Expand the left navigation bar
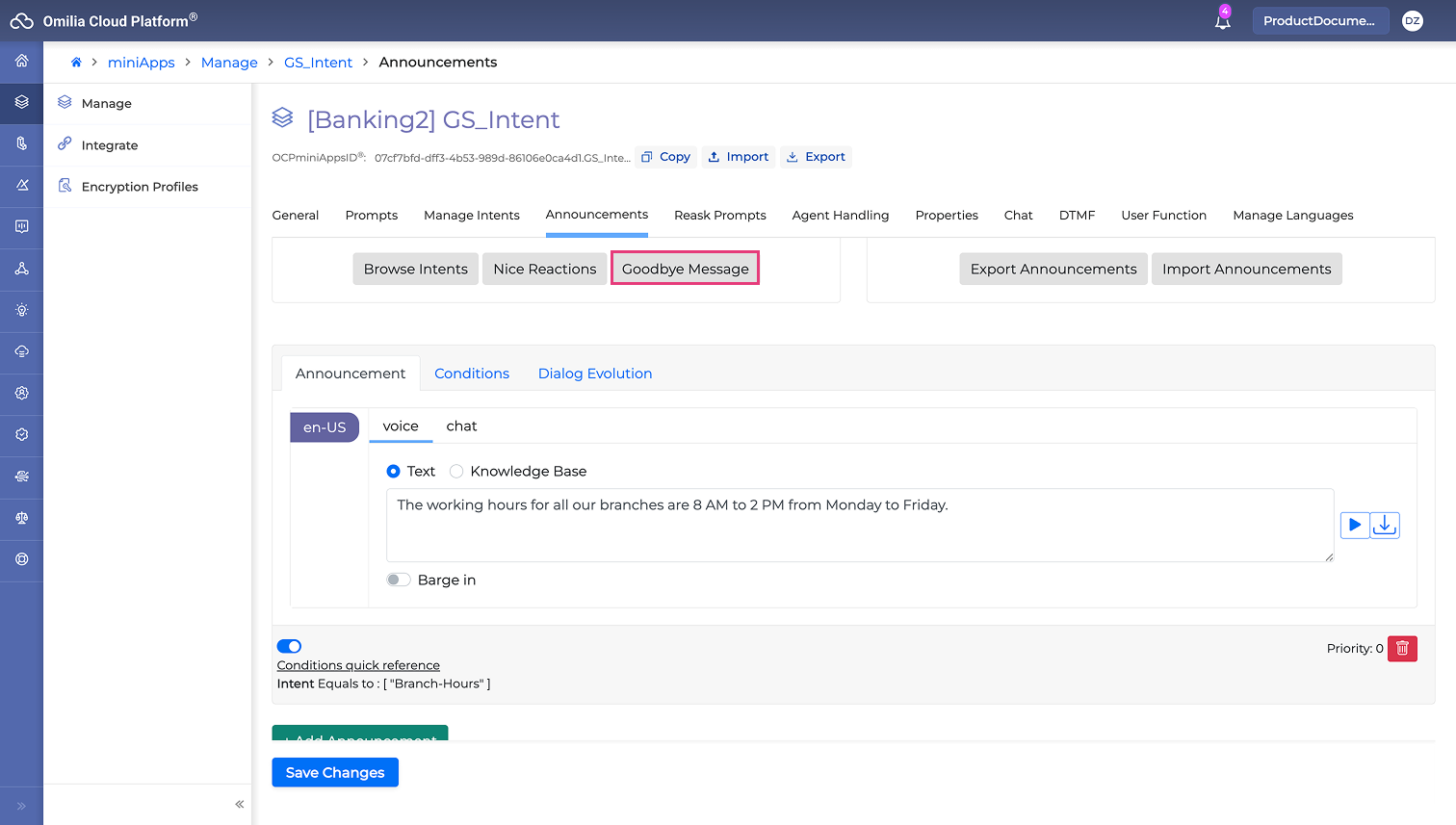The height and width of the screenshot is (825, 1456). tap(21, 806)
